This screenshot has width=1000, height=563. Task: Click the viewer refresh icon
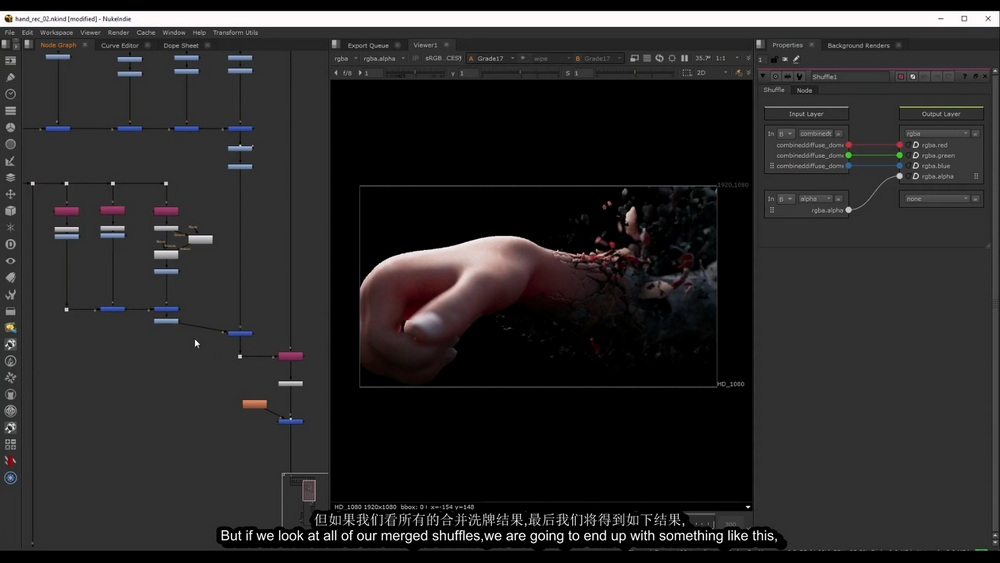659,58
